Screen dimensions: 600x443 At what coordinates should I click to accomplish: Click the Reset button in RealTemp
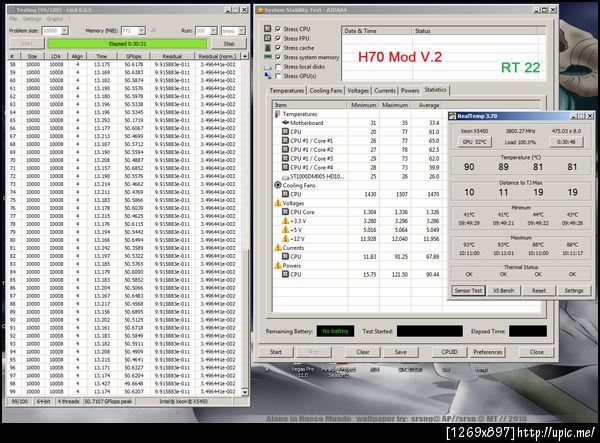538,291
